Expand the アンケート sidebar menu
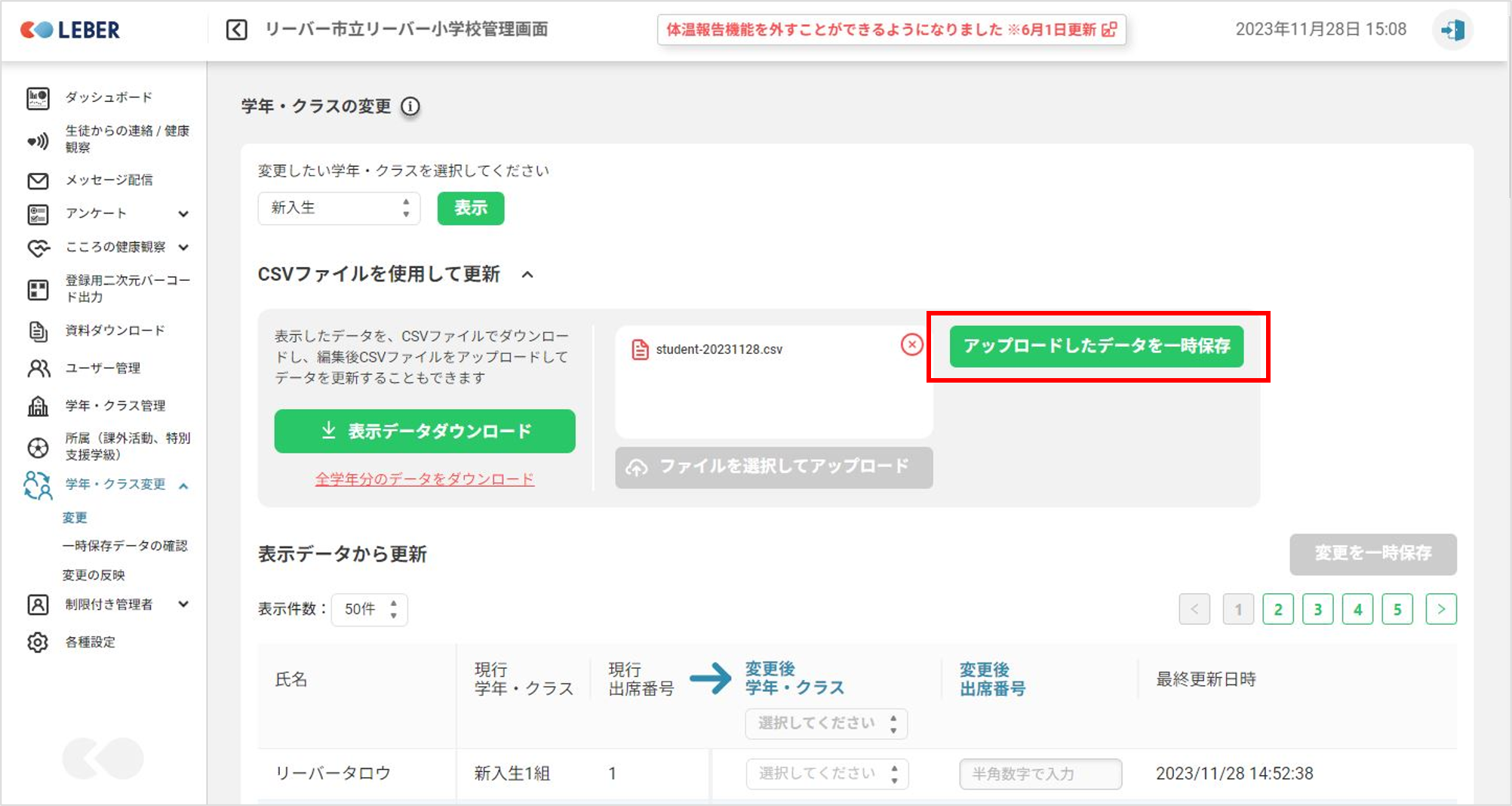The image size is (1512, 806). (183, 214)
